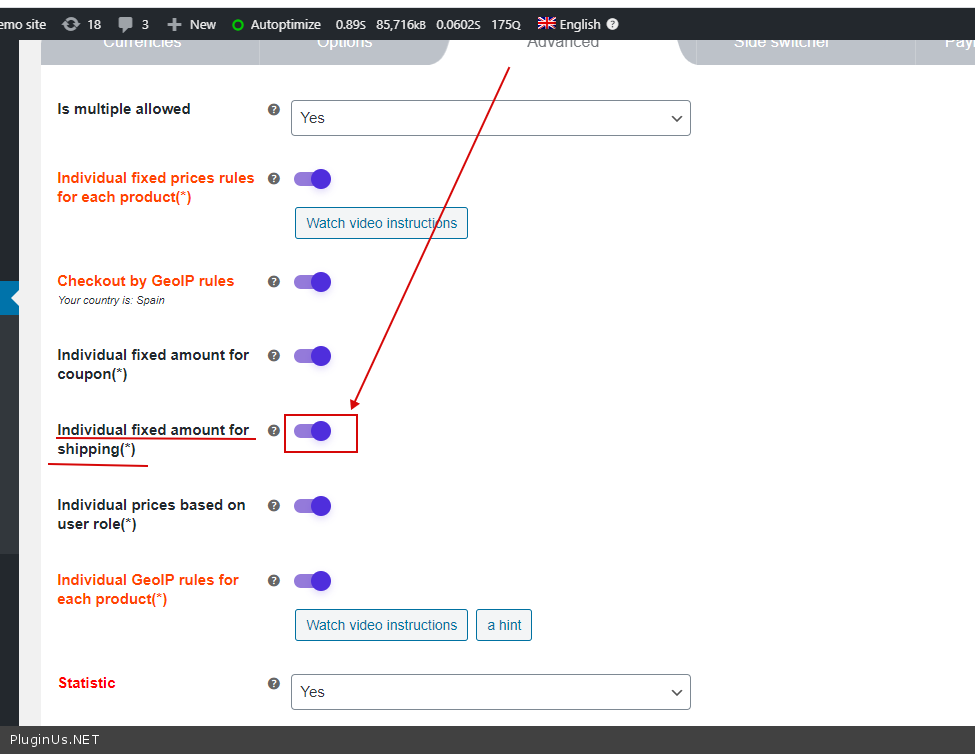Toggle Individual fixed amount for coupon
975x754 pixels.
click(313, 356)
